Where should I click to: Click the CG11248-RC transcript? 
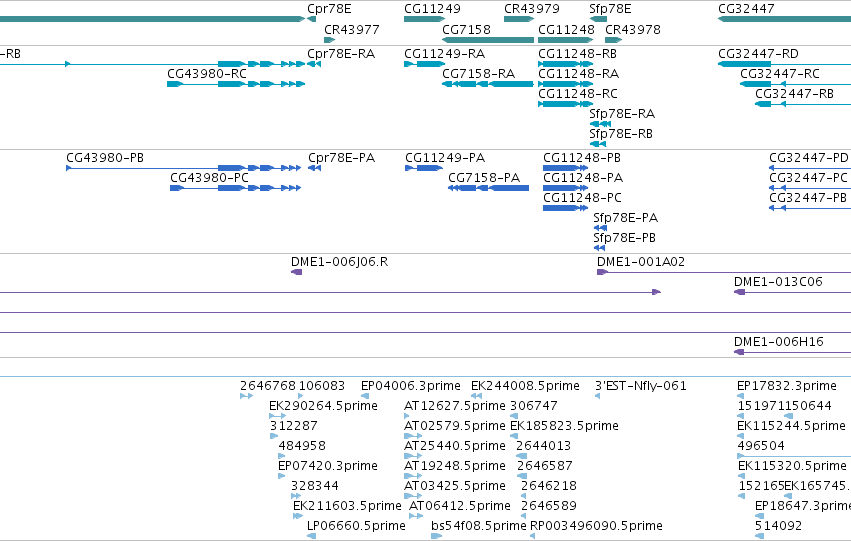point(565,104)
